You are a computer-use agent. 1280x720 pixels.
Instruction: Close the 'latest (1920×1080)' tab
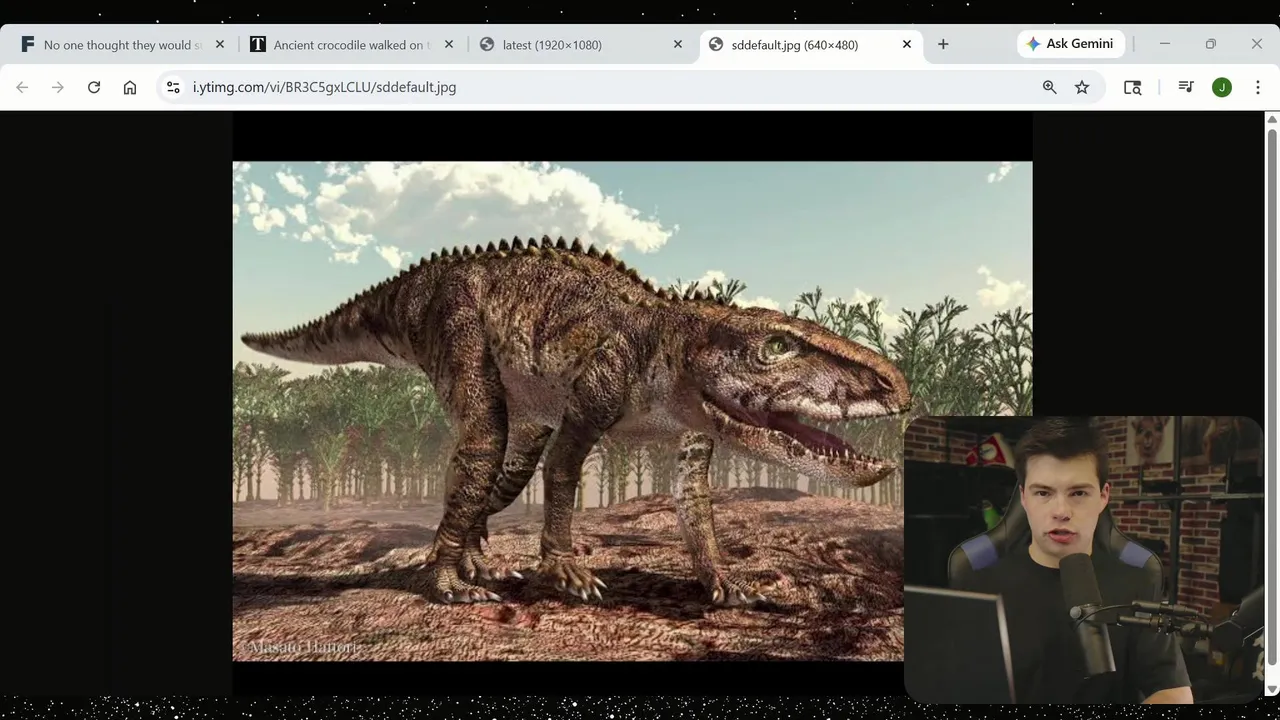(x=678, y=44)
